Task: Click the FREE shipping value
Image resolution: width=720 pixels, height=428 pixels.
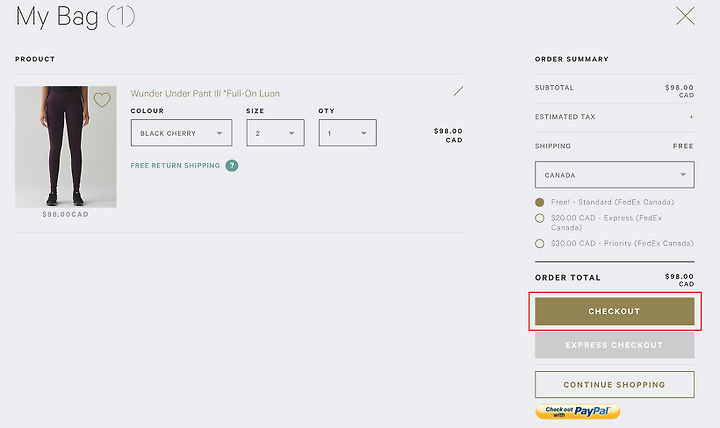Action: coord(683,146)
